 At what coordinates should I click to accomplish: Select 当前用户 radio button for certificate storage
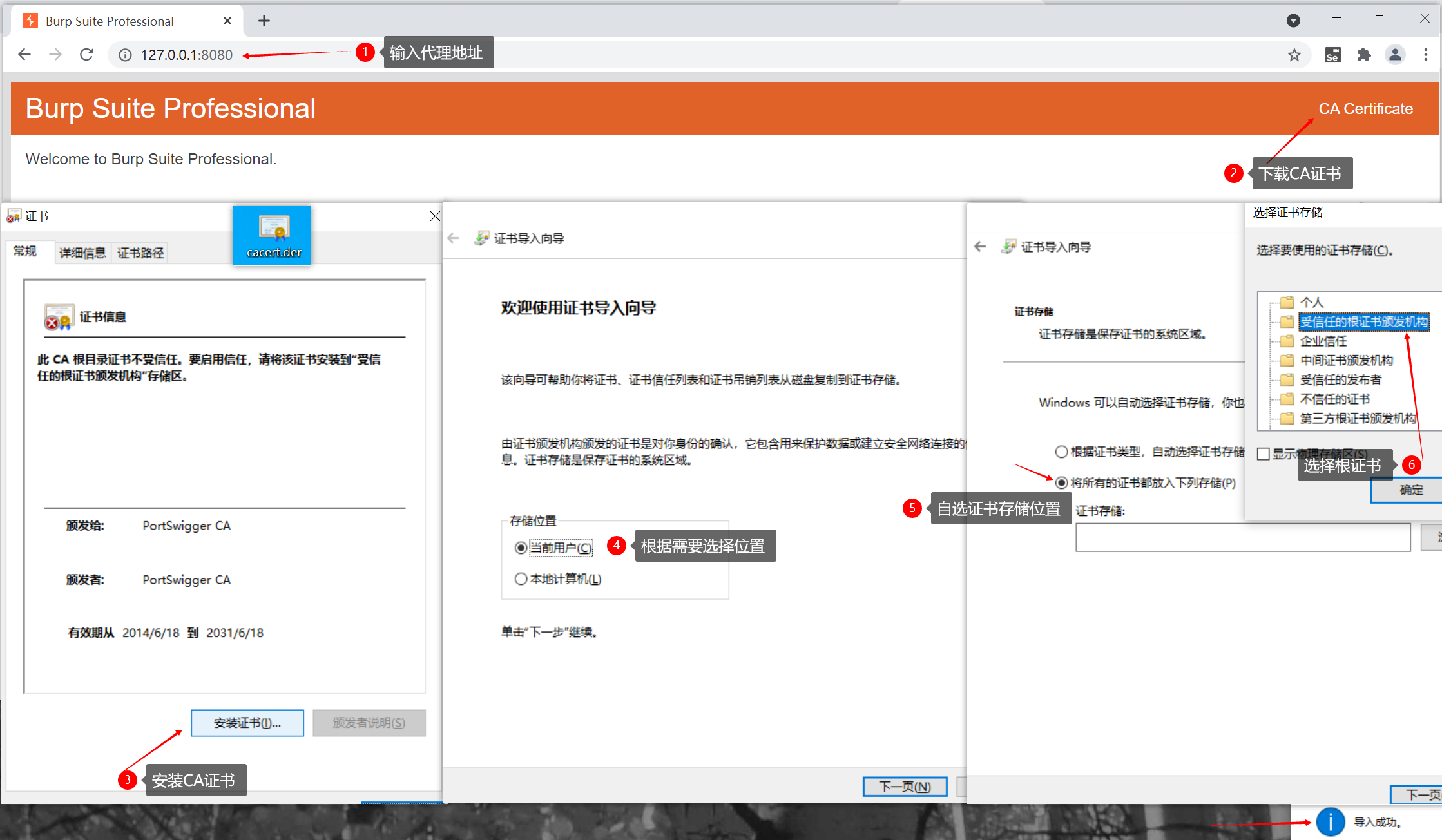pos(521,547)
